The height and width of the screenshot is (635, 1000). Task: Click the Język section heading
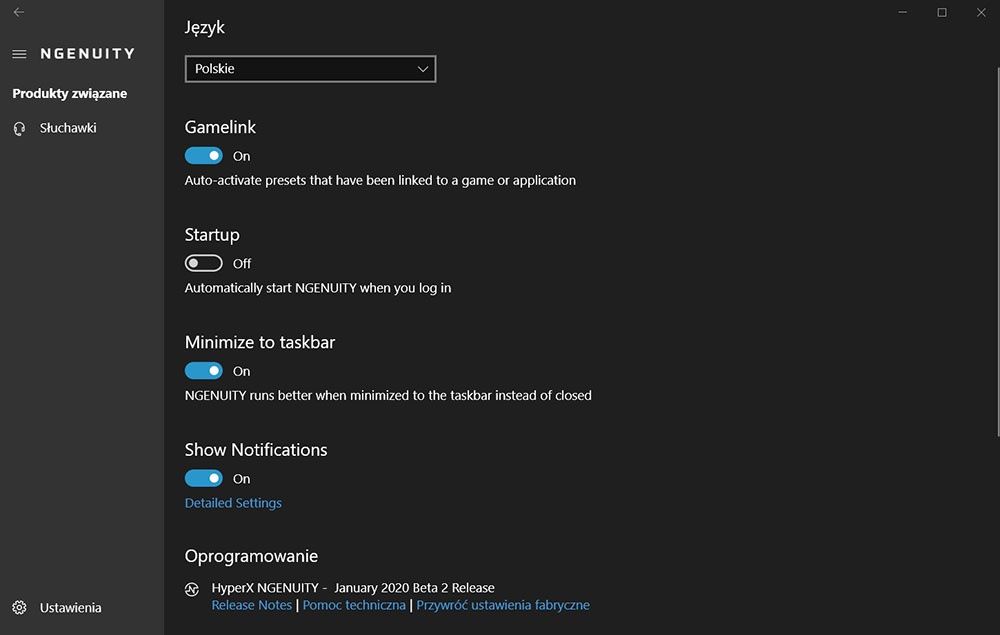tap(205, 28)
